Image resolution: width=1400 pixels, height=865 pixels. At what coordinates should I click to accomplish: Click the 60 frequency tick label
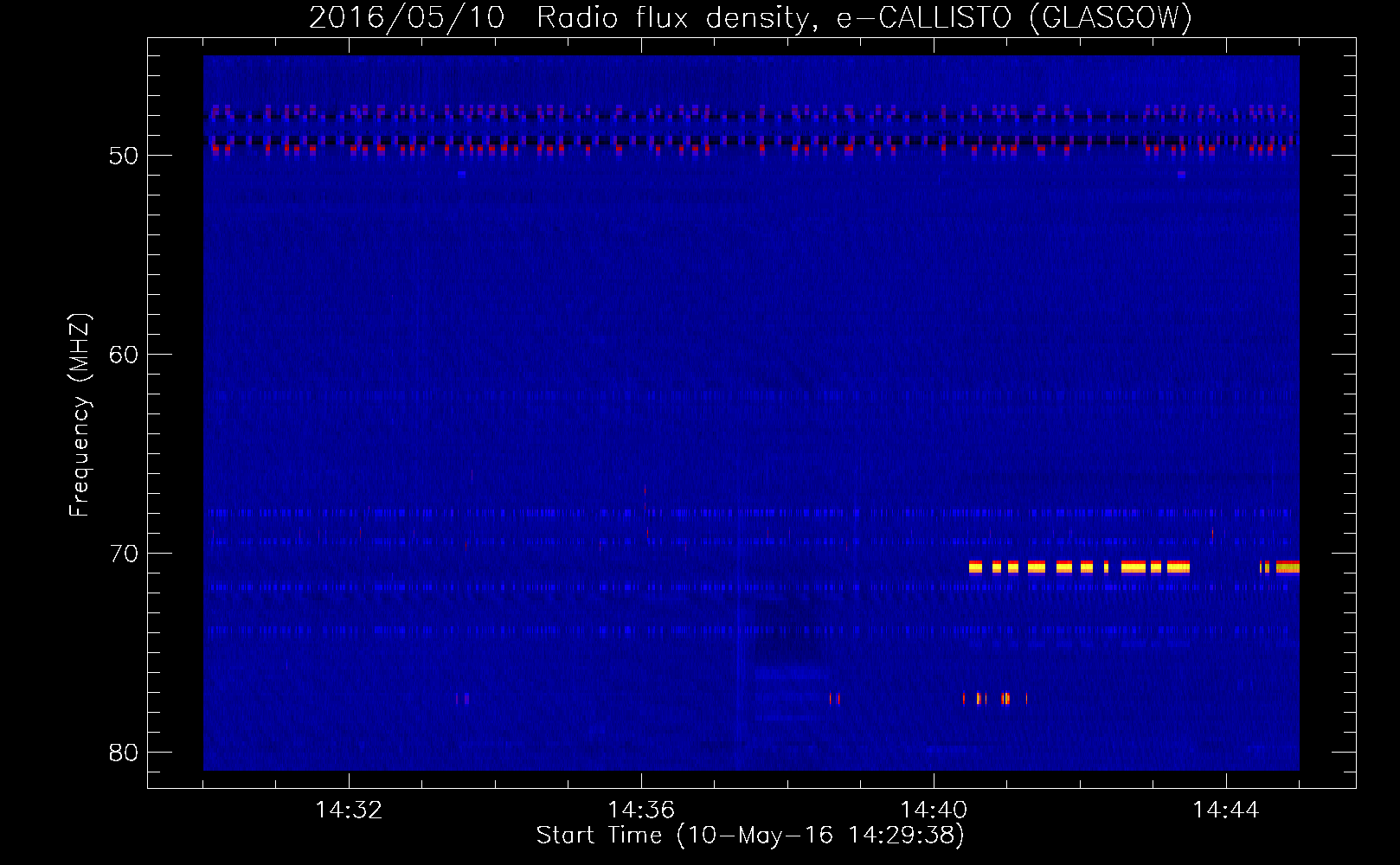point(124,355)
